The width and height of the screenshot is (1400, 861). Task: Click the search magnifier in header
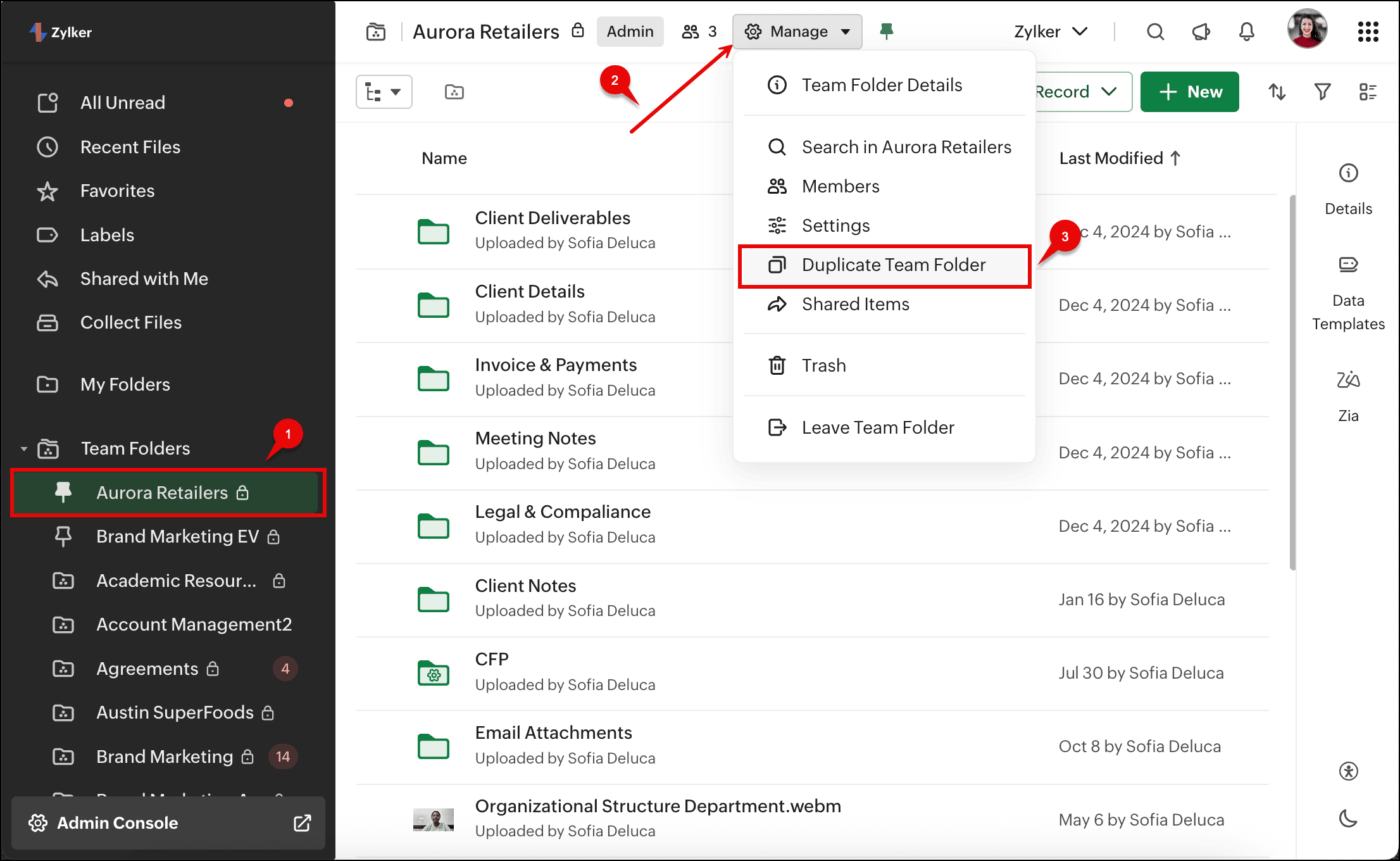pyautogui.click(x=1155, y=32)
